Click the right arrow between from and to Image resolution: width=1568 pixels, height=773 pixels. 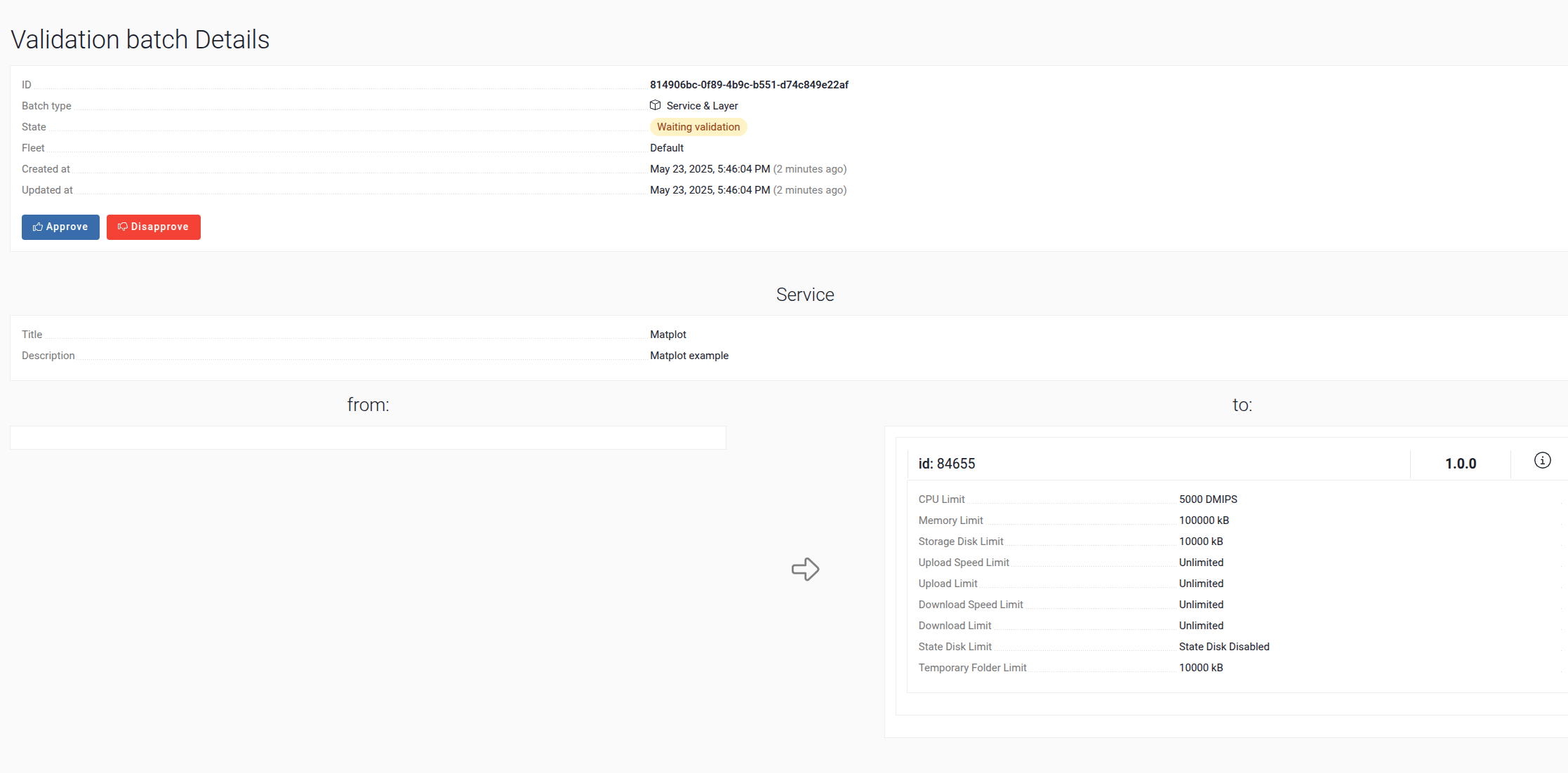click(805, 569)
